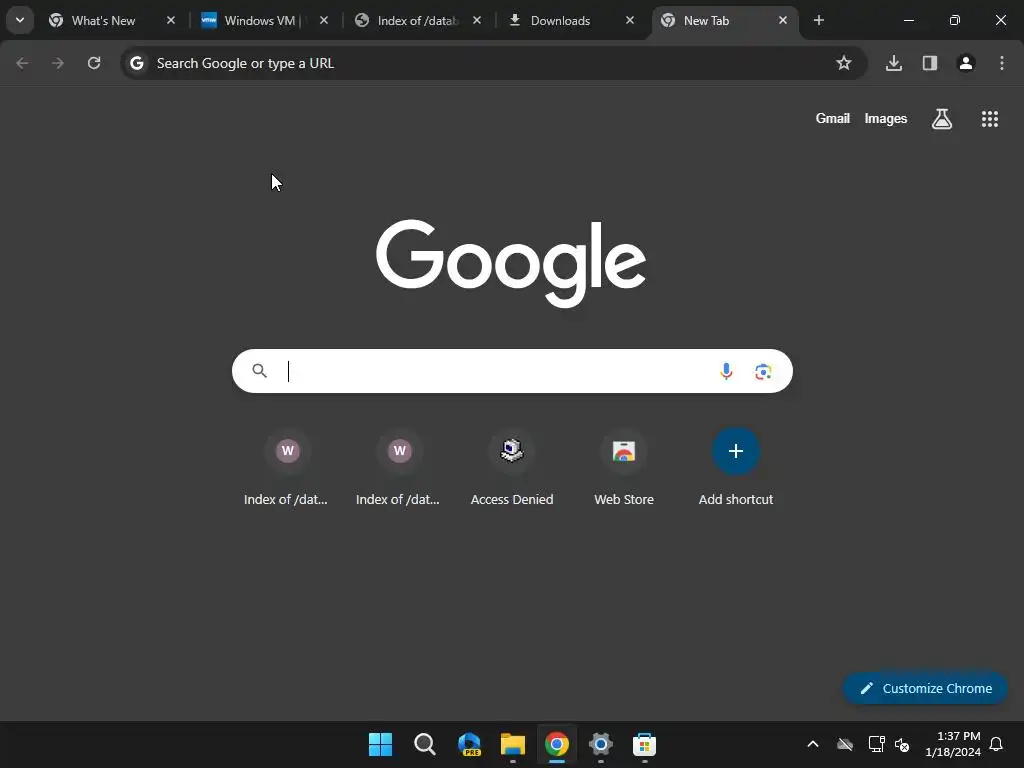Launch Edge preview from the taskbar

click(469, 744)
